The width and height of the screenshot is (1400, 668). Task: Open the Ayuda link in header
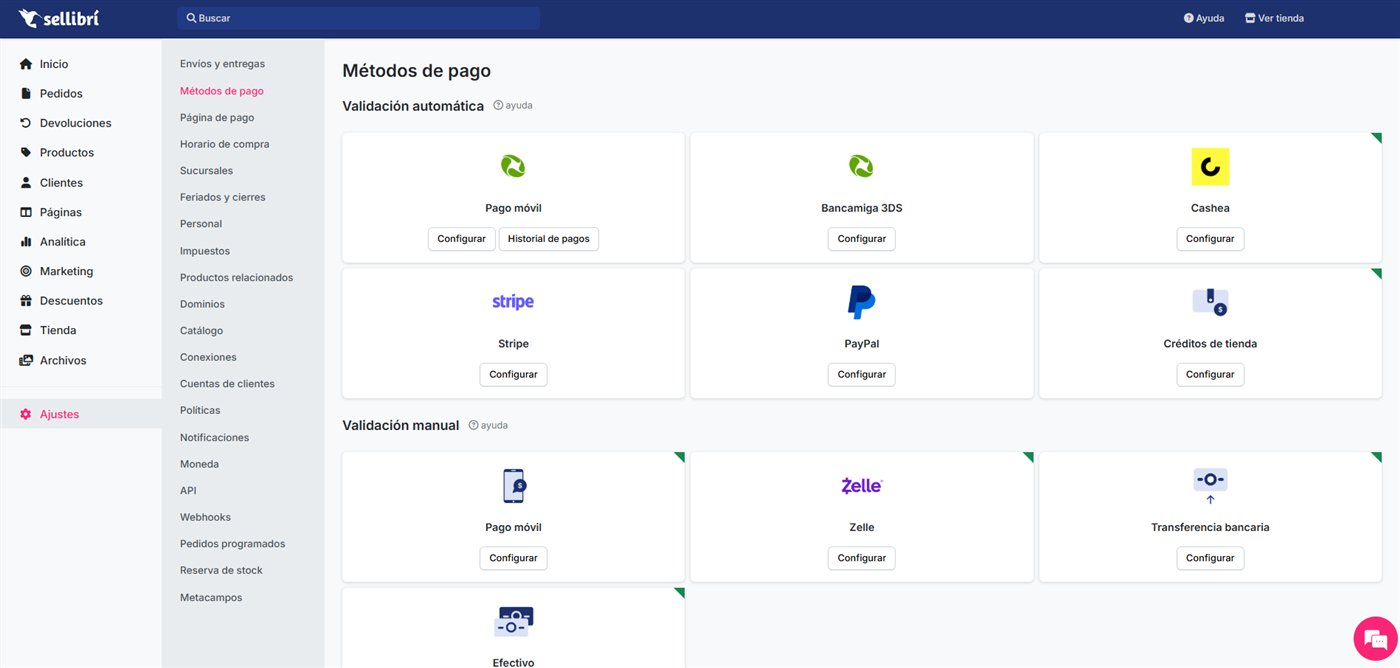(1204, 18)
